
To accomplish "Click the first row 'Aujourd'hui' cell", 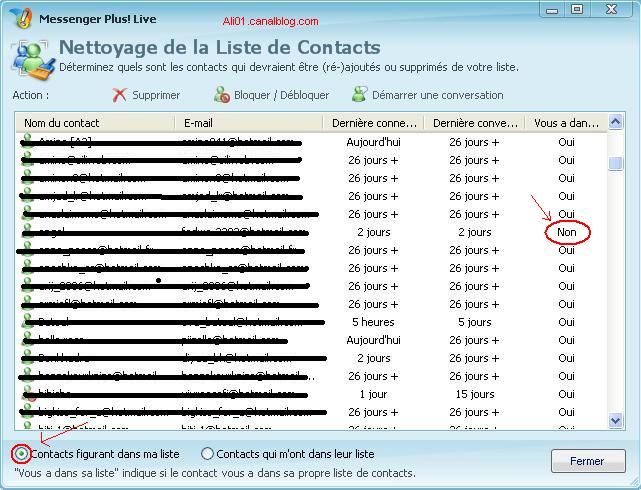I will tap(373, 142).
